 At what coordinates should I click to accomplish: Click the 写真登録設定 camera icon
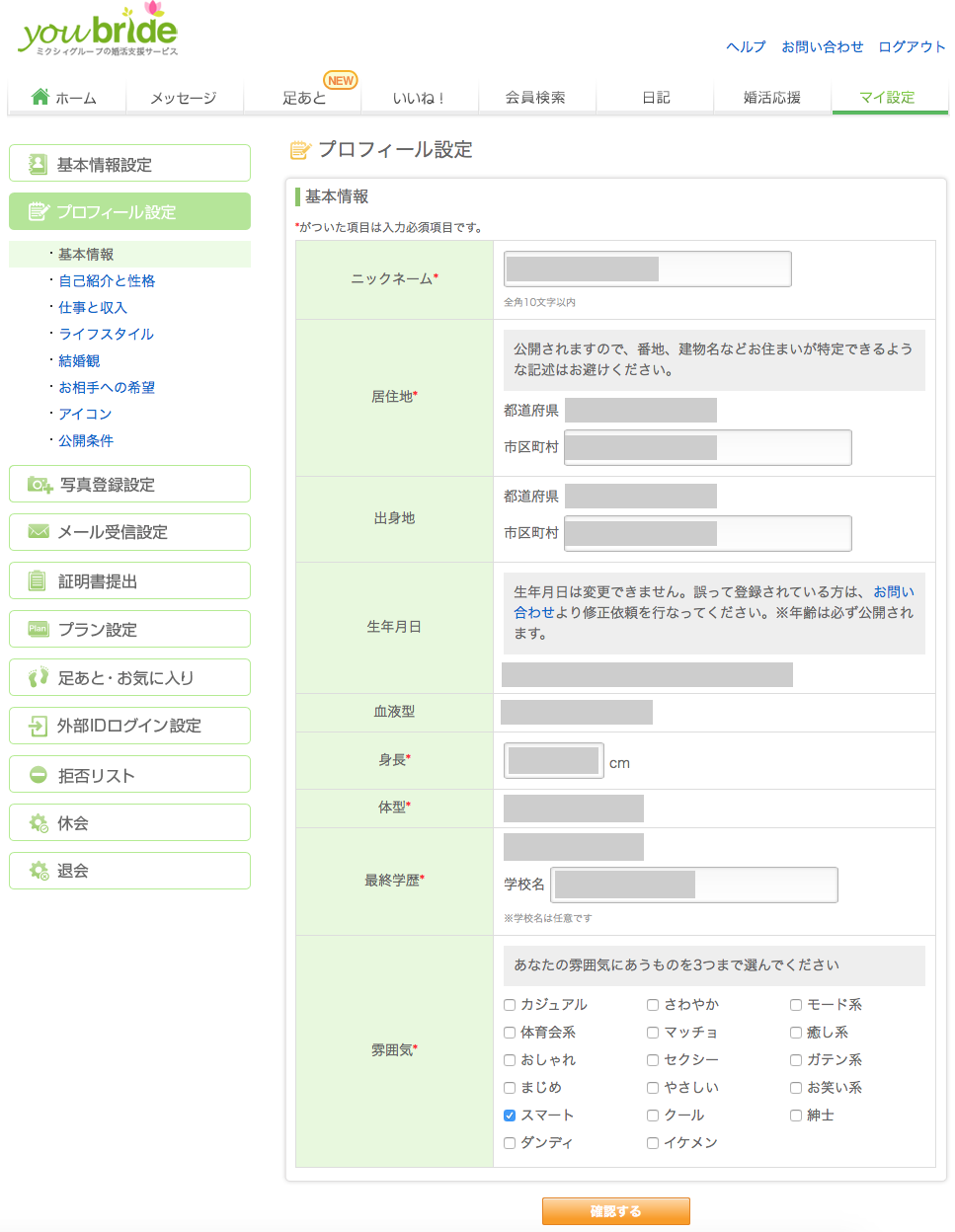[x=40, y=485]
